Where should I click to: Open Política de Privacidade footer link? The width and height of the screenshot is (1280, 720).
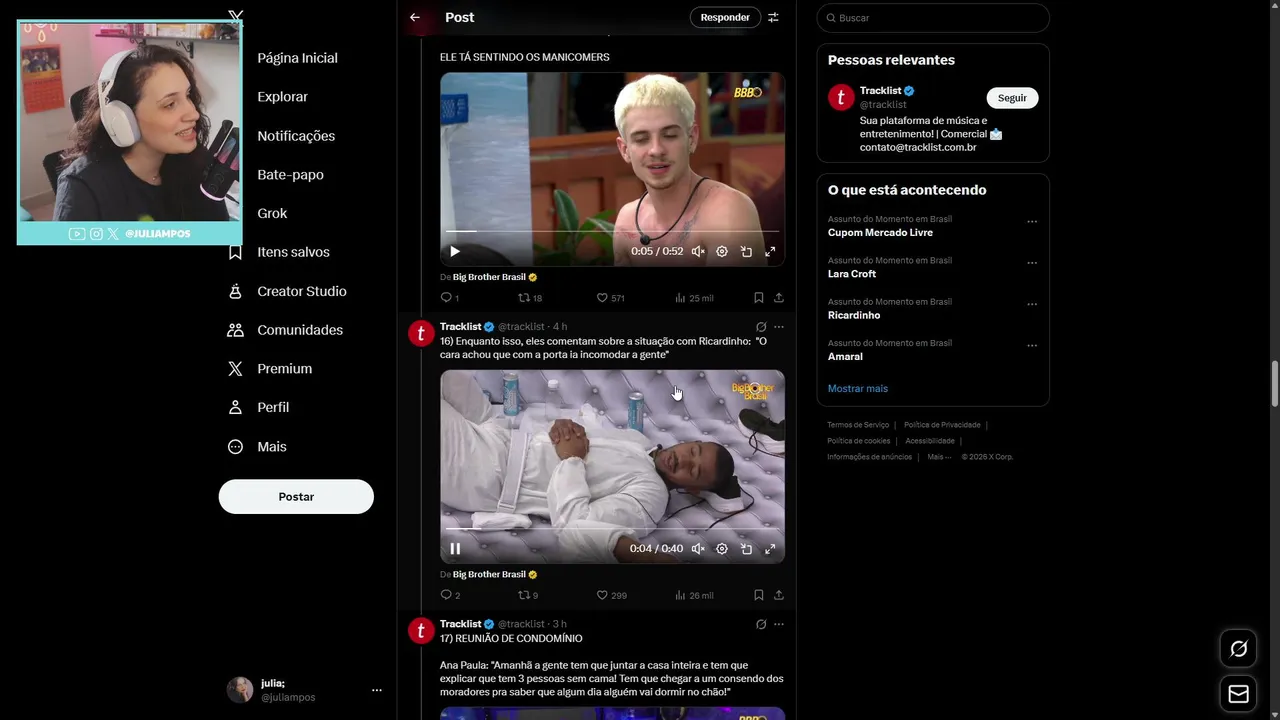(942, 425)
